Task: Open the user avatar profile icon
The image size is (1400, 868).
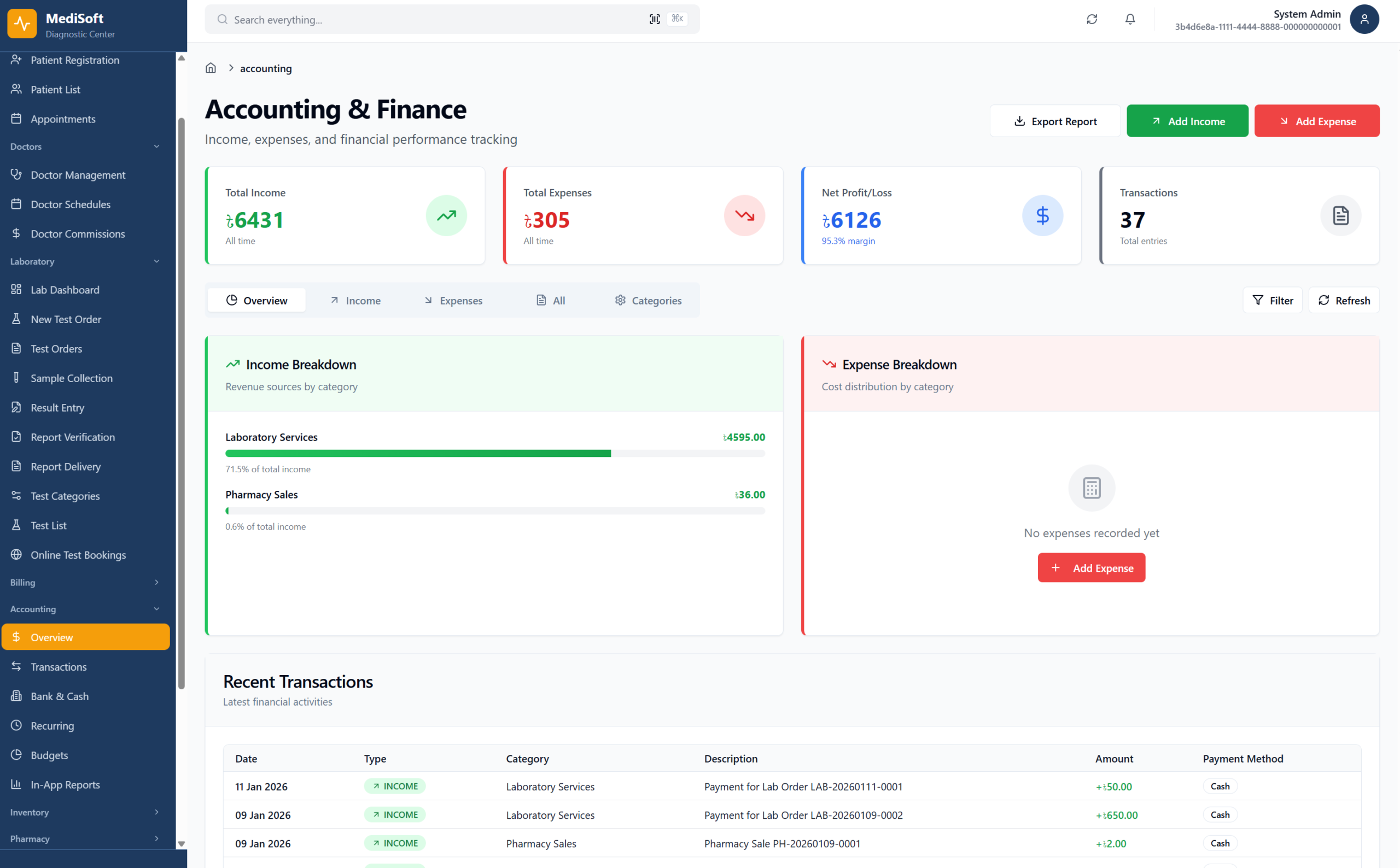Action: tap(1364, 20)
